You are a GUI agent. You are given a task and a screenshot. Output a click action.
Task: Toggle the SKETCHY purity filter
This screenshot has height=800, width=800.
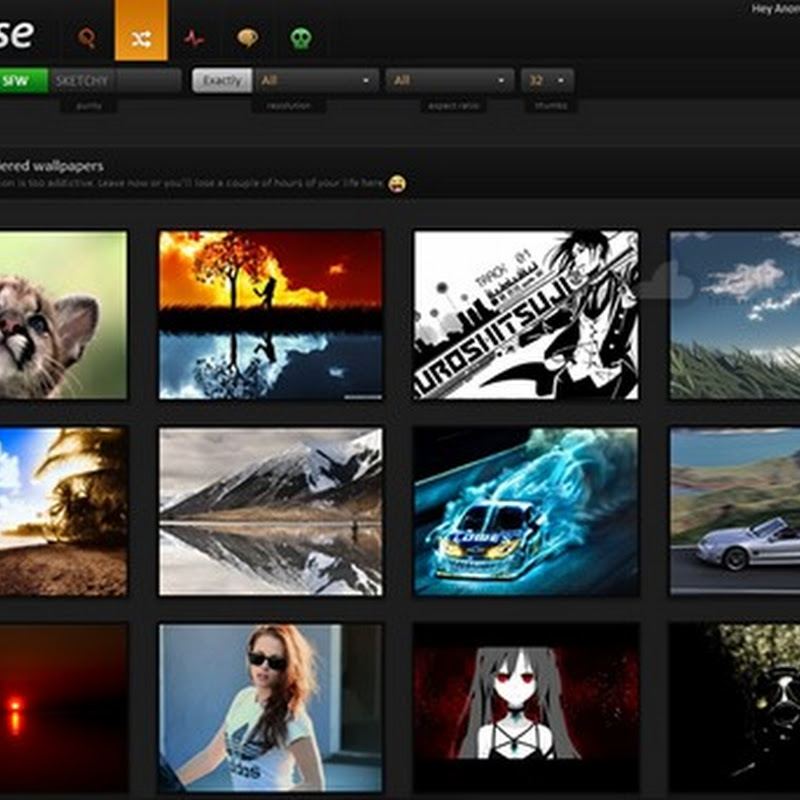tap(82, 81)
